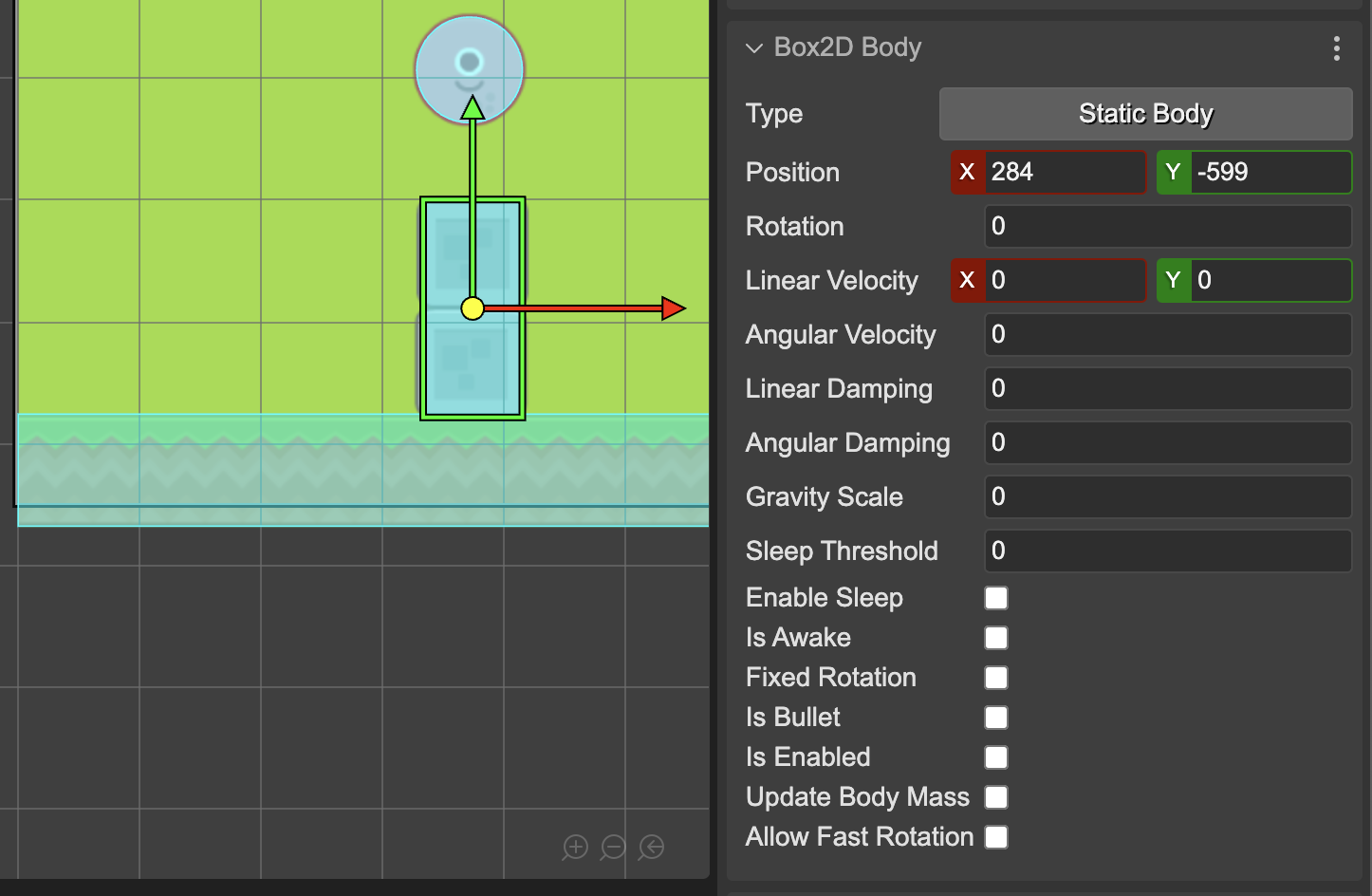This screenshot has height=896, width=1372.
Task: Click the Linear Velocity property label
Action: click(x=832, y=281)
